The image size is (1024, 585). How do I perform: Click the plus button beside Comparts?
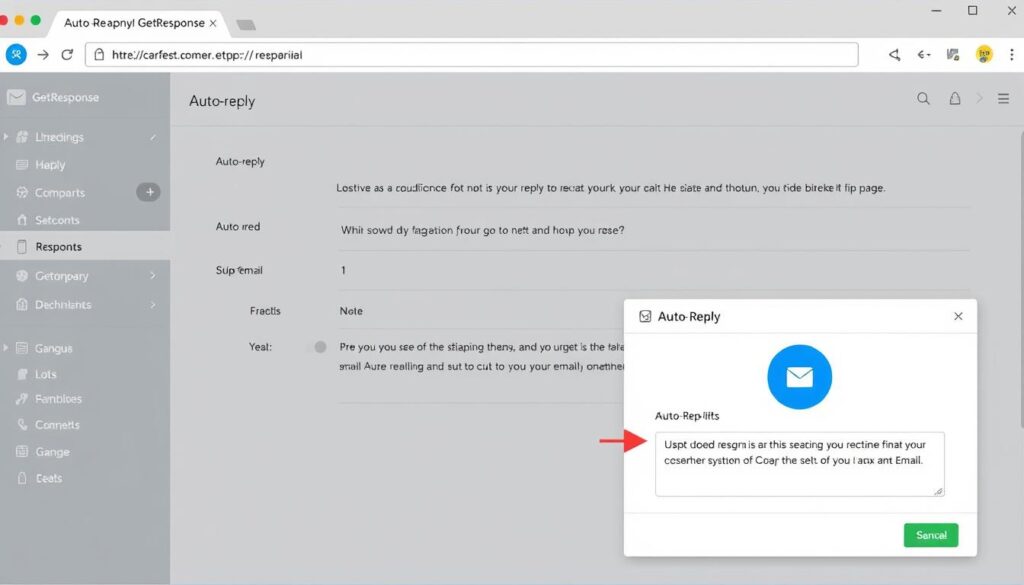(149, 192)
